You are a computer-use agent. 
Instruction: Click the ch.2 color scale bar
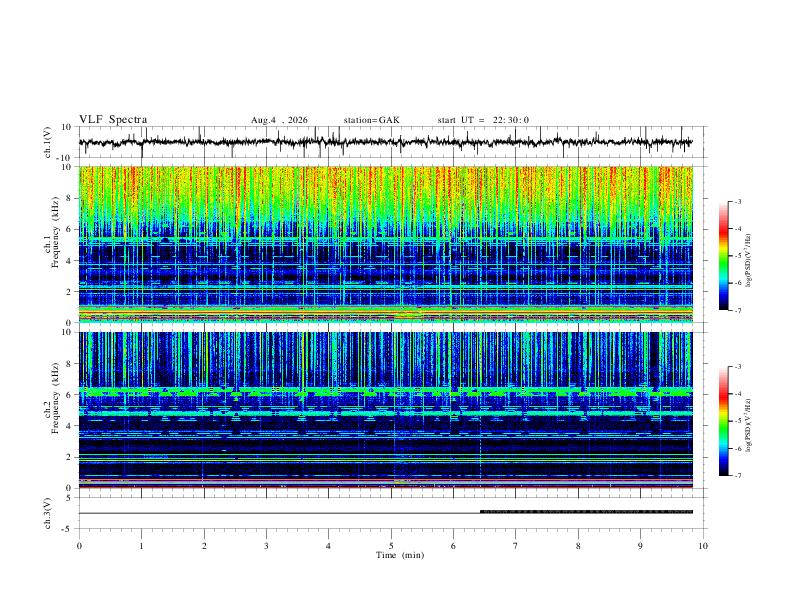tap(723, 421)
